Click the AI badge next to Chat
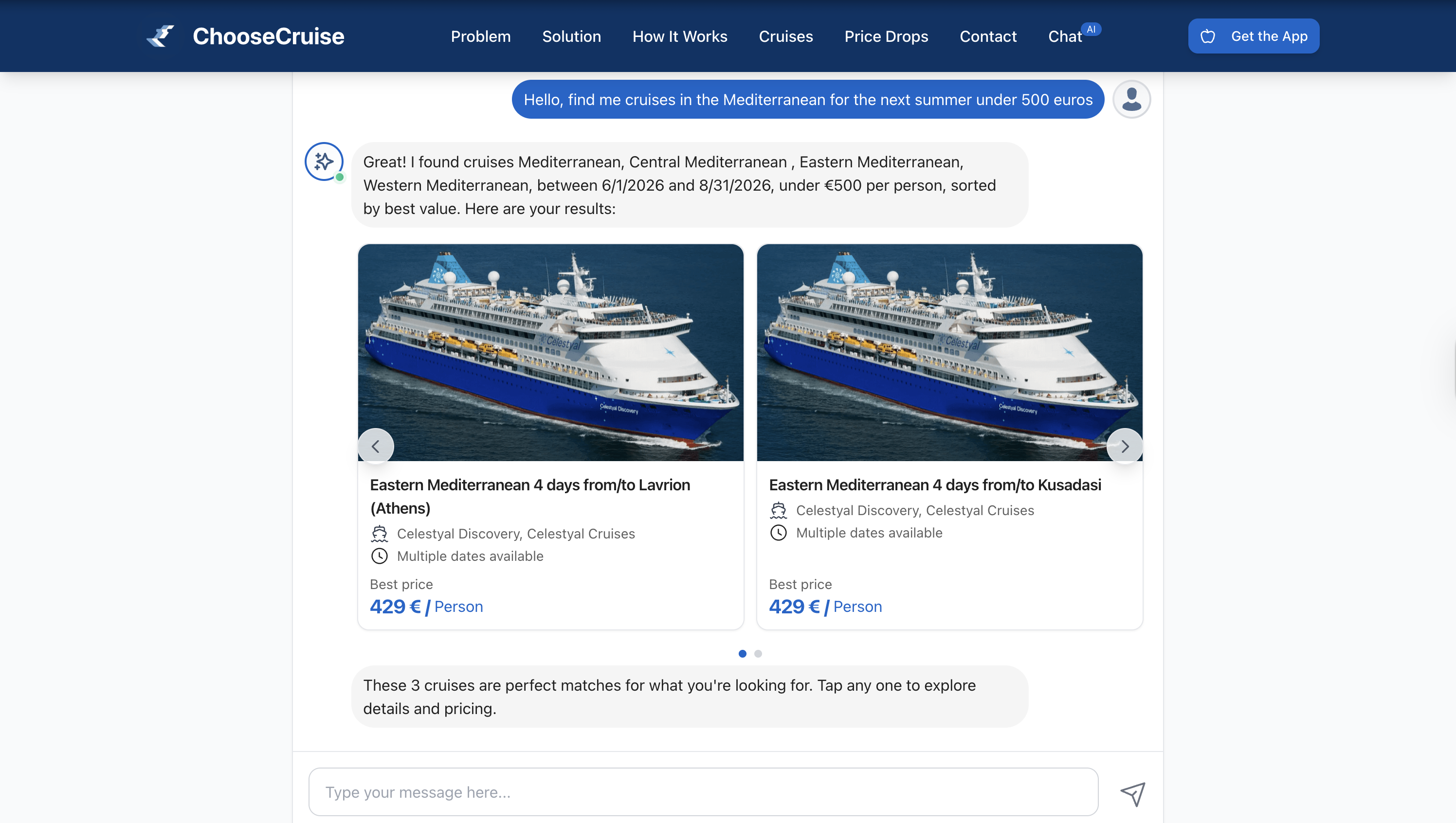The width and height of the screenshot is (1456, 823). pyautogui.click(x=1091, y=29)
